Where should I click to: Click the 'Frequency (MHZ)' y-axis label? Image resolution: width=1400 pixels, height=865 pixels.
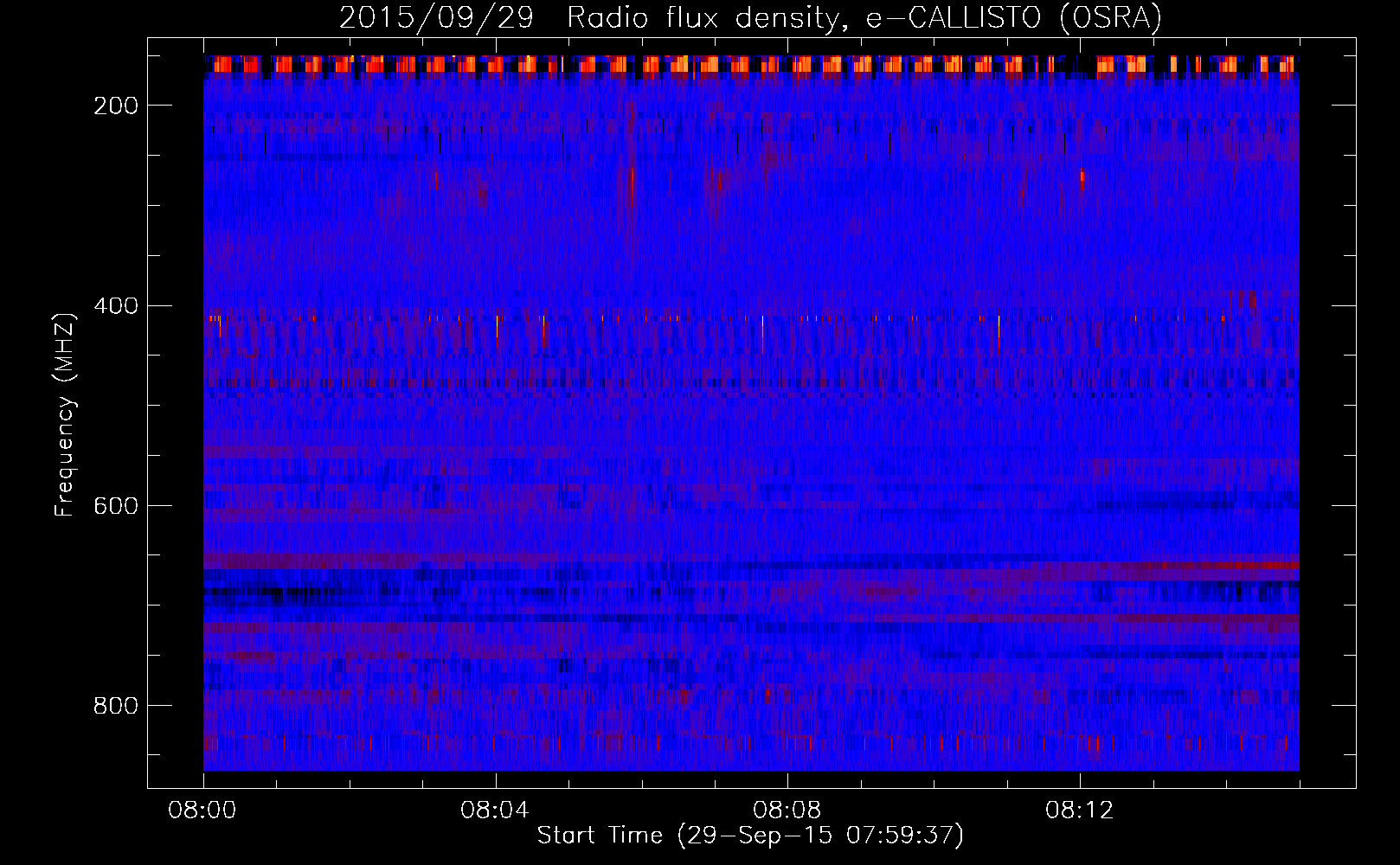tap(65, 414)
